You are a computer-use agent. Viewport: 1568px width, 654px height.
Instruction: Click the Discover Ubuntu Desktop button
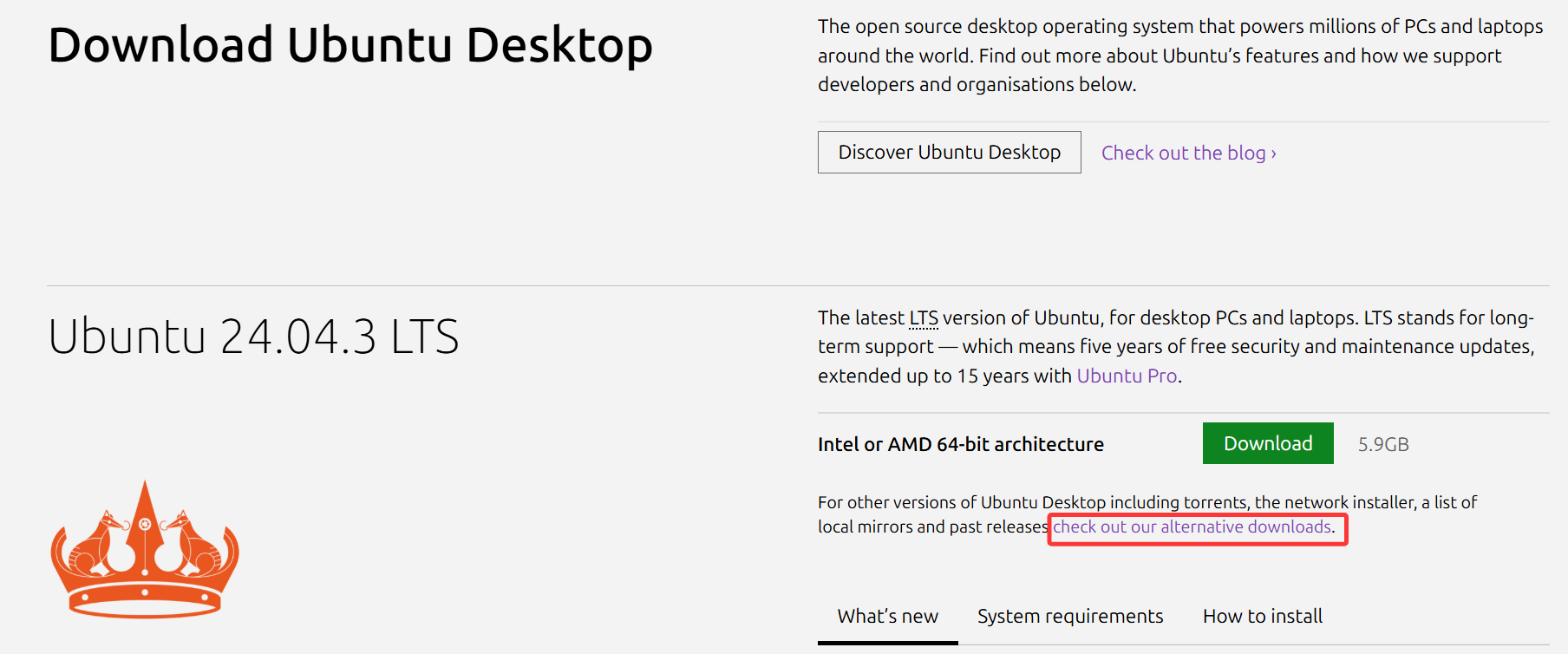949,153
